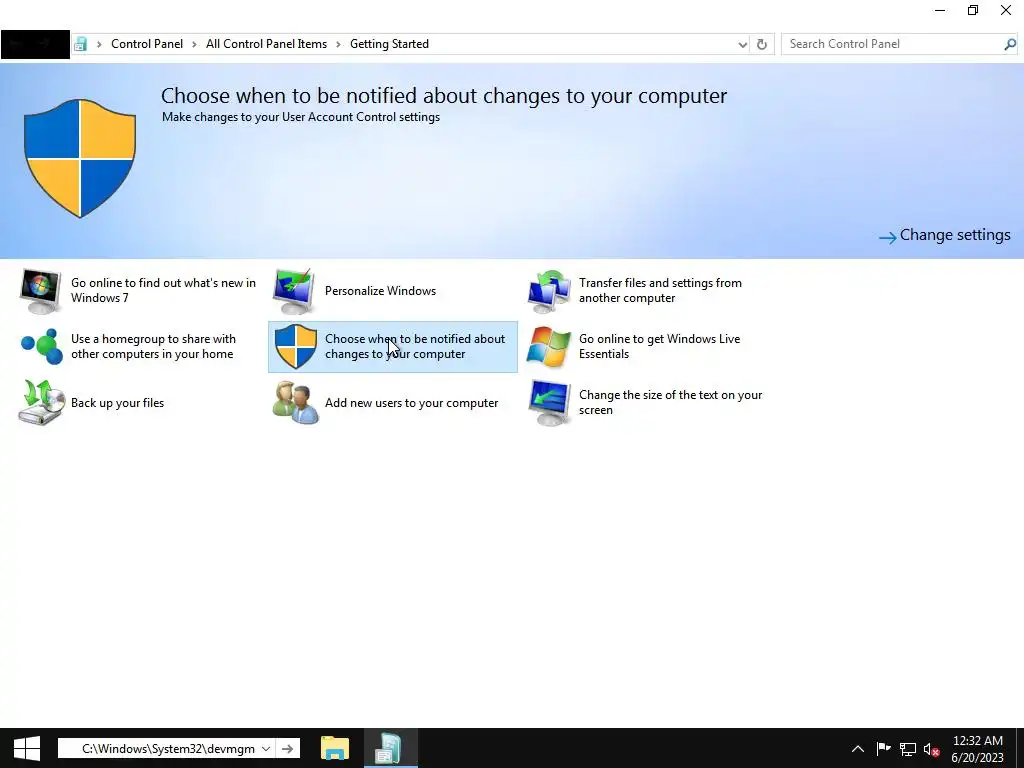Viewport: 1024px width, 768px height.
Task: Click the muted volume tray icon
Action: tap(932, 749)
